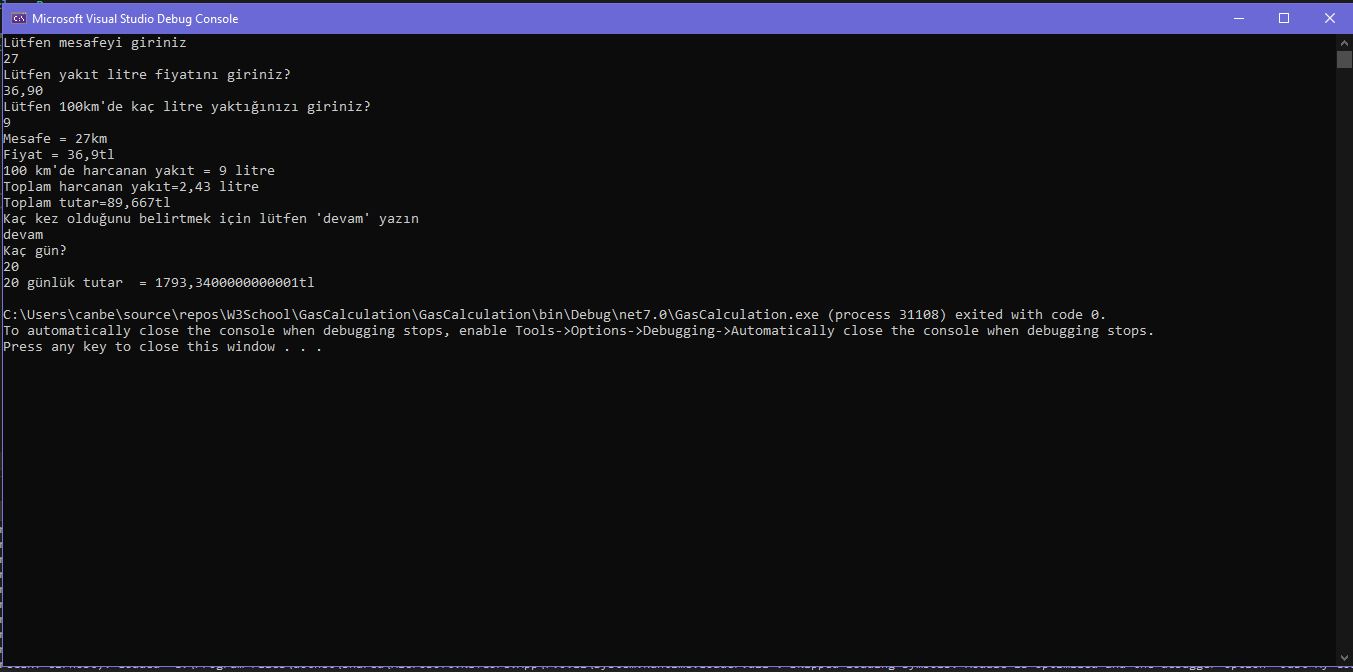Click the GasCalculation.exe file path text
Viewport: 1353px width, 672px height.
(400, 314)
